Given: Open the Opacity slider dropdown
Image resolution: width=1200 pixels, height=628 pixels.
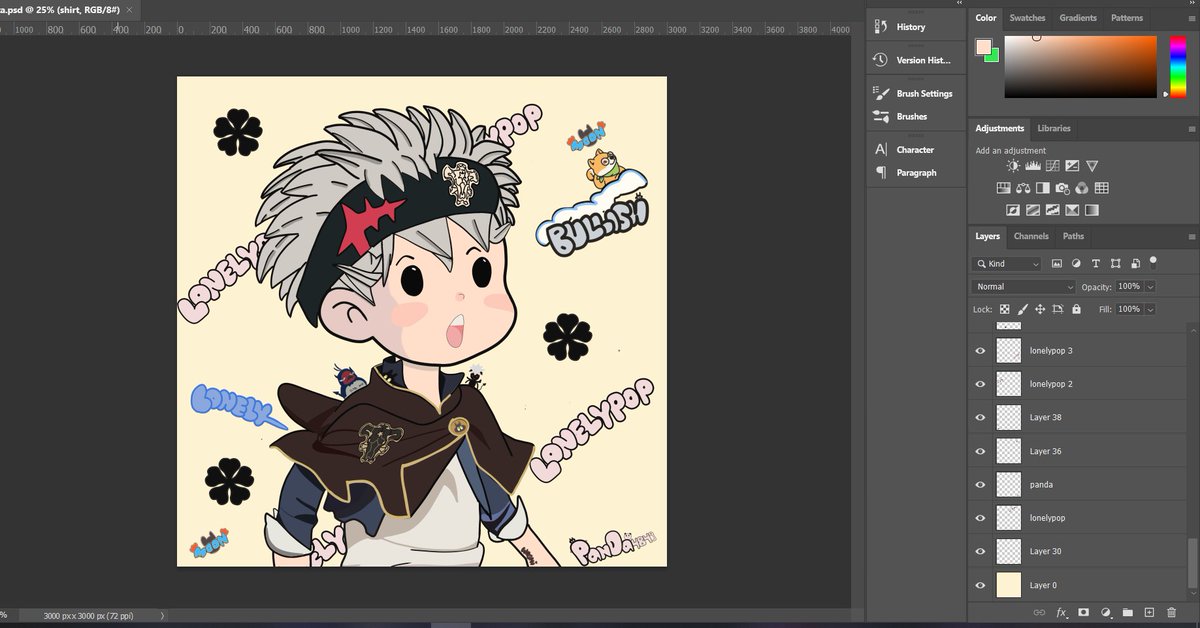Looking at the screenshot, I should (x=1150, y=287).
